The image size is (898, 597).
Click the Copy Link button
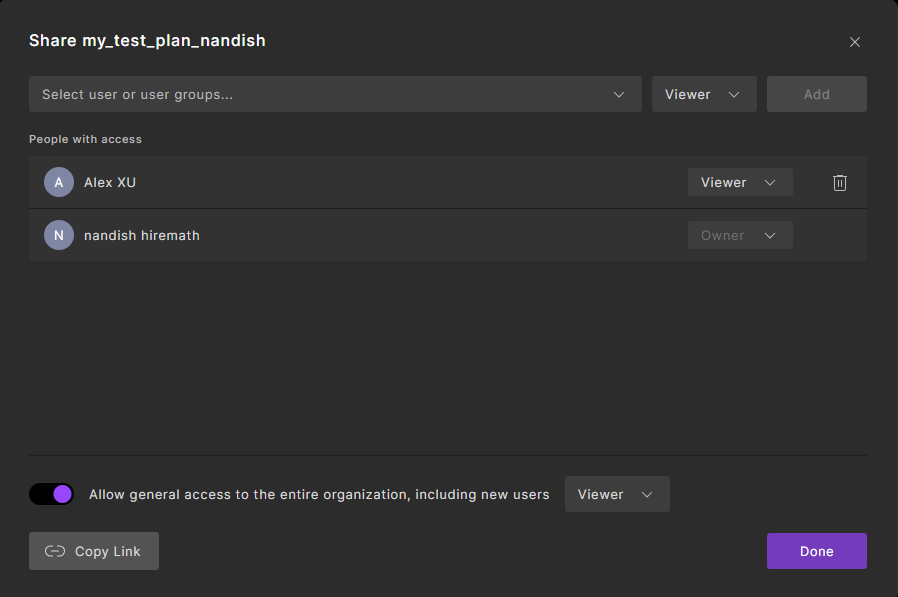click(x=94, y=551)
